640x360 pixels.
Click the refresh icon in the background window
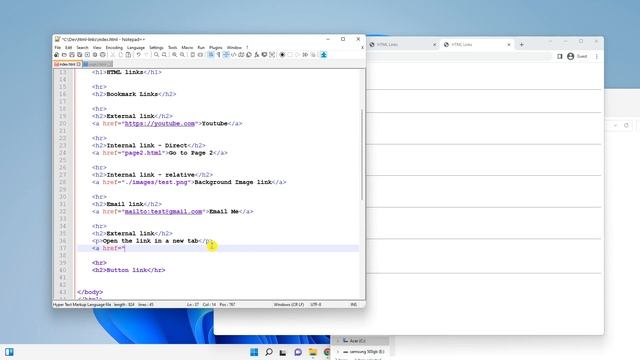[x=626, y=125]
